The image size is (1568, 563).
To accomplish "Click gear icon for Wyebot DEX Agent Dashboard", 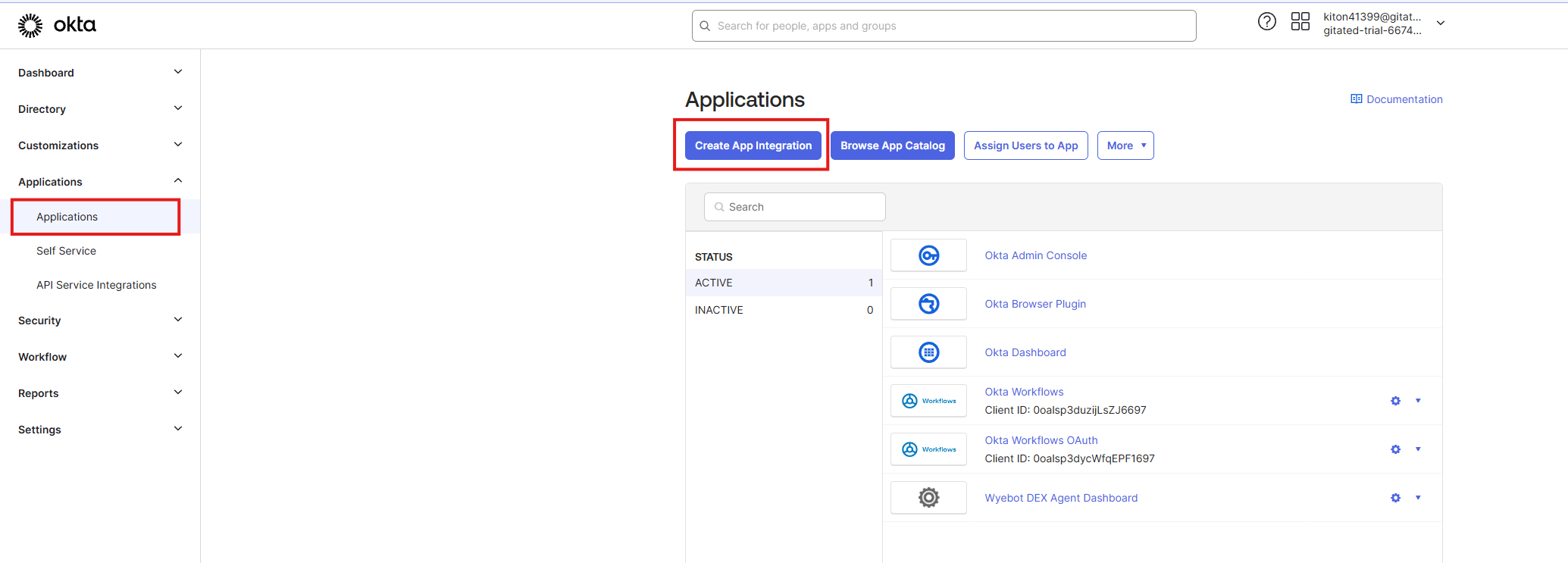I will click(1395, 498).
